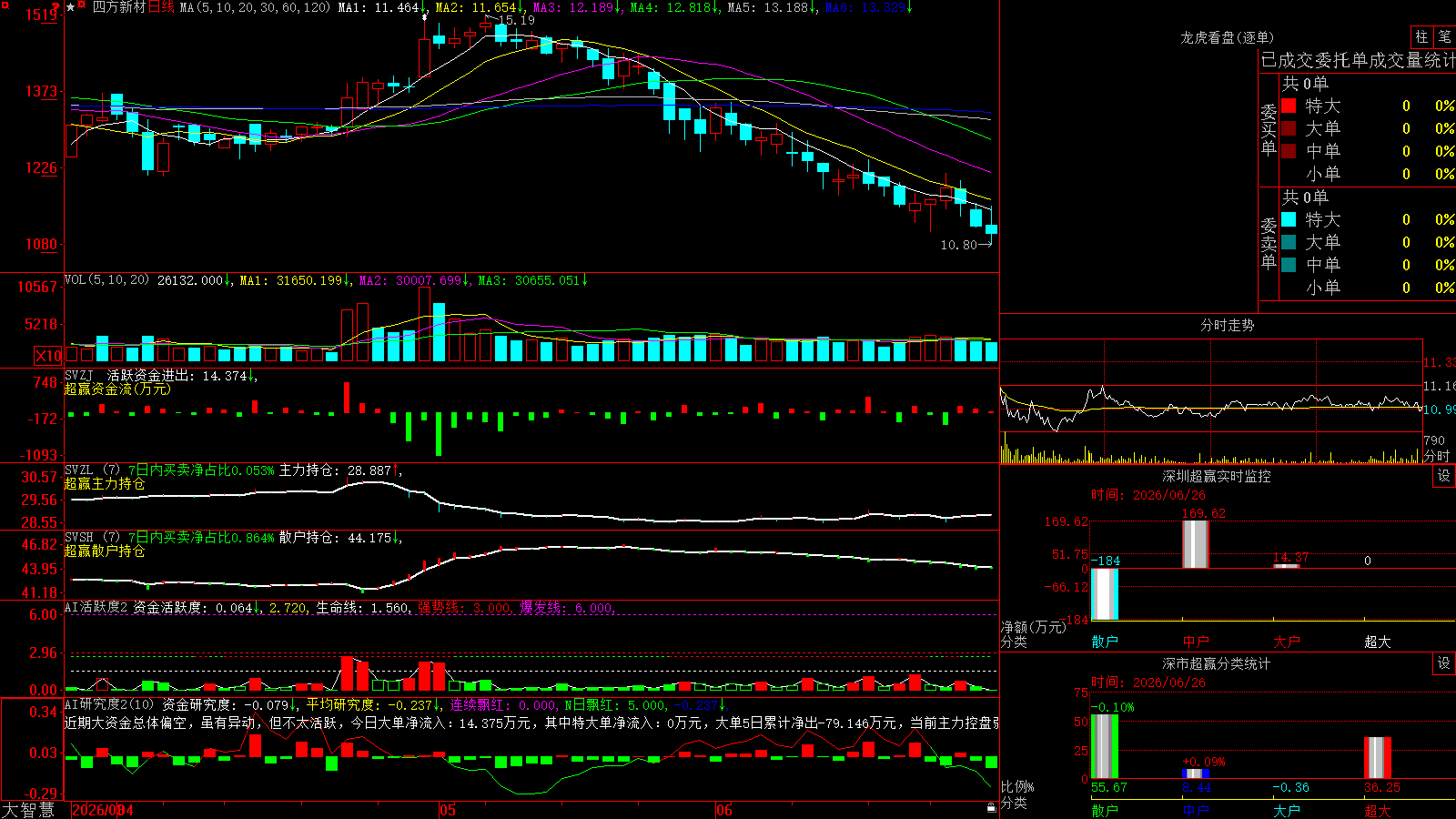Click the red gear icon beside the star
Screen dimensions: 1456x819
pyautogui.click(x=82, y=5)
